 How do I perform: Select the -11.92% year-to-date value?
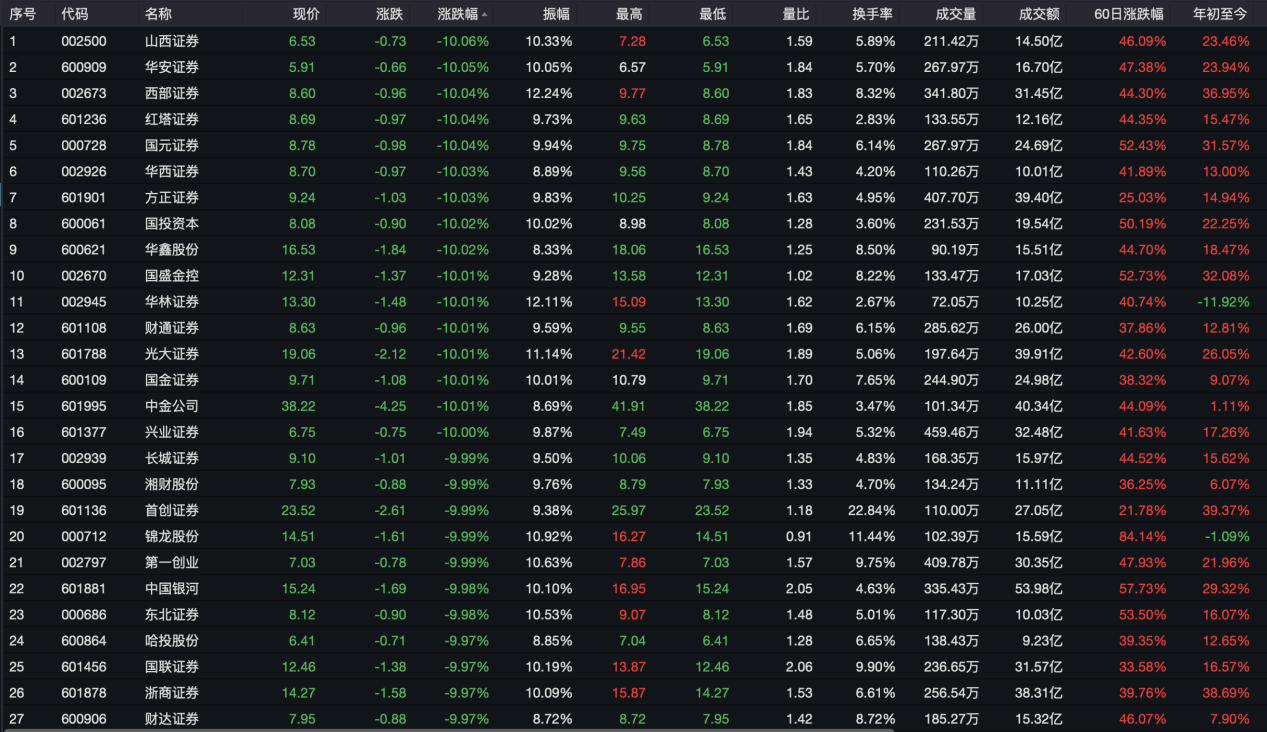(x=1223, y=301)
